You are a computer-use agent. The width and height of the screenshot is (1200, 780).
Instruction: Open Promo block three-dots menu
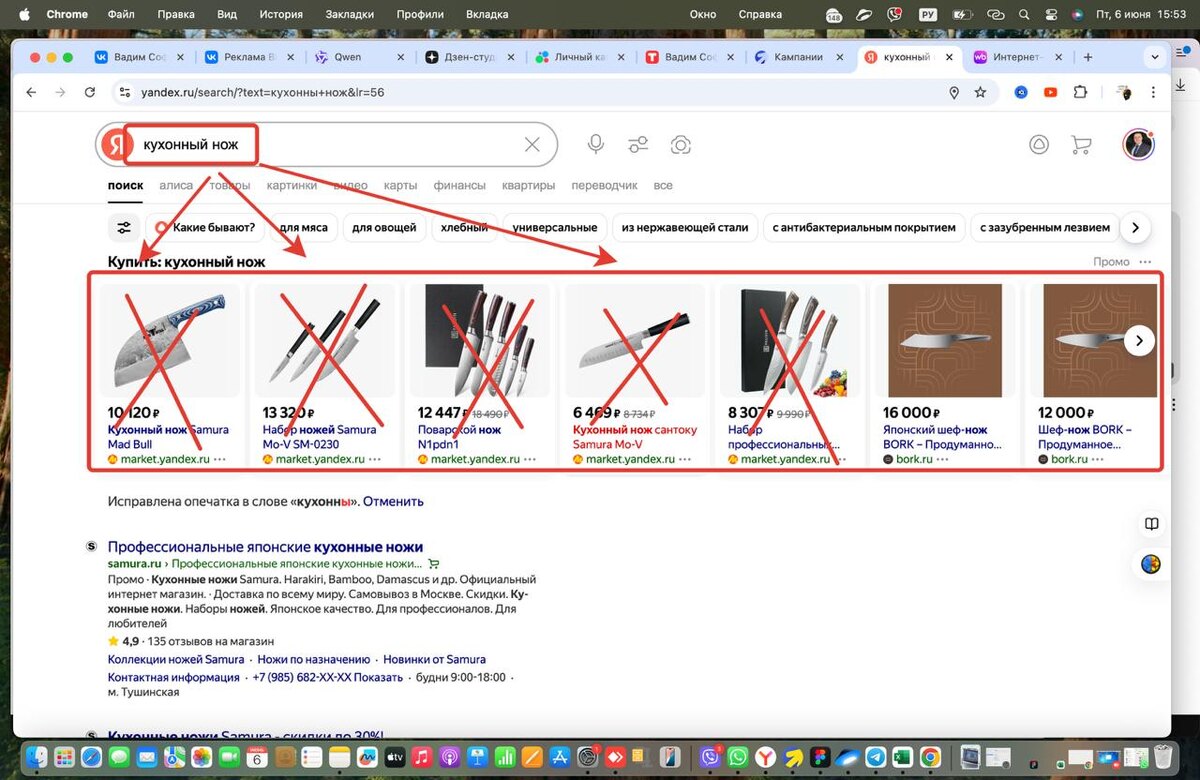(1145, 262)
